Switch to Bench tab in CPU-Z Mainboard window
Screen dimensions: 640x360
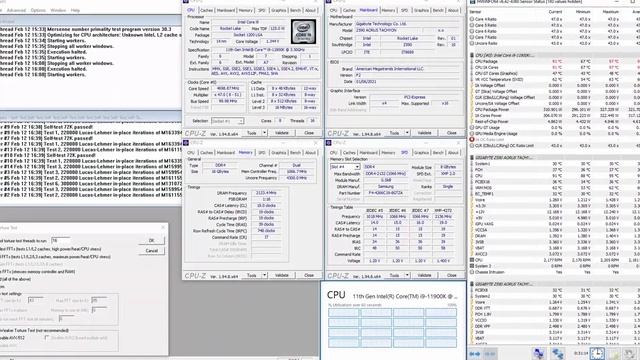tap(438, 10)
